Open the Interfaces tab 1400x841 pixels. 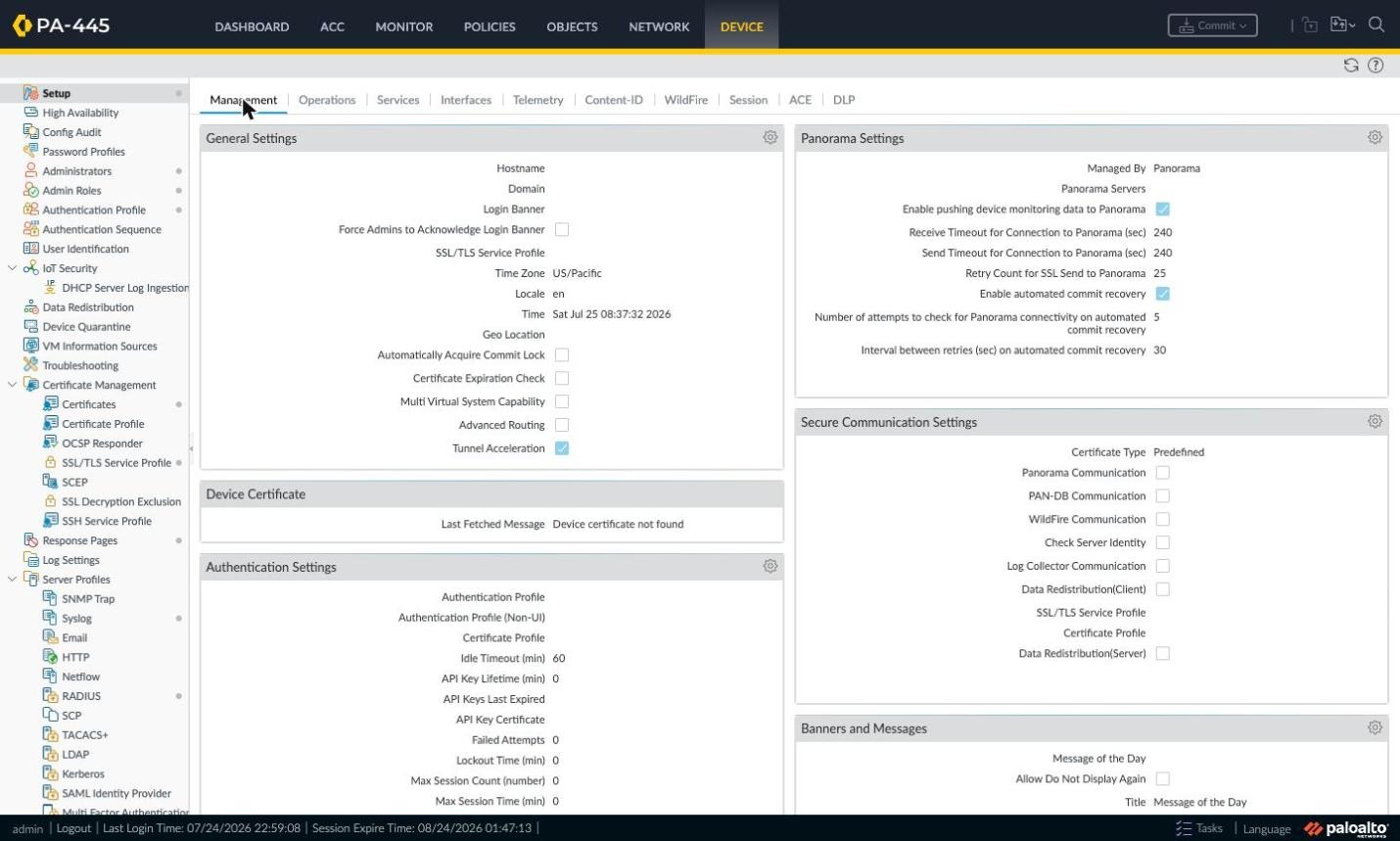click(x=466, y=100)
